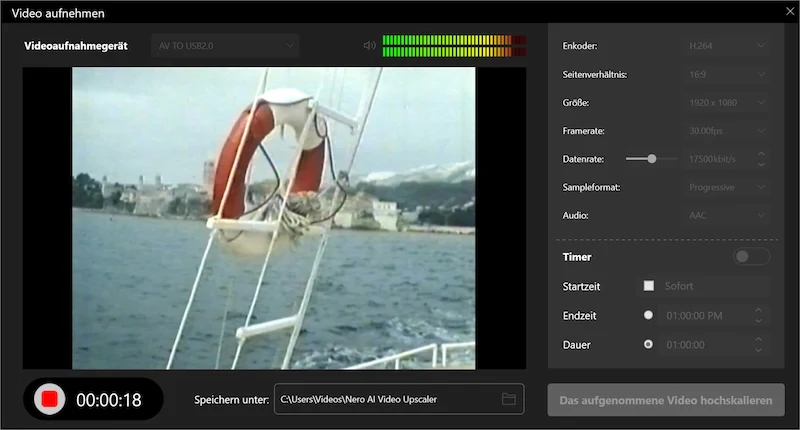The height and width of the screenshot is (430, 800).
Task: Expand the Audio AAC dropdown
Action: tap(727, 215)
